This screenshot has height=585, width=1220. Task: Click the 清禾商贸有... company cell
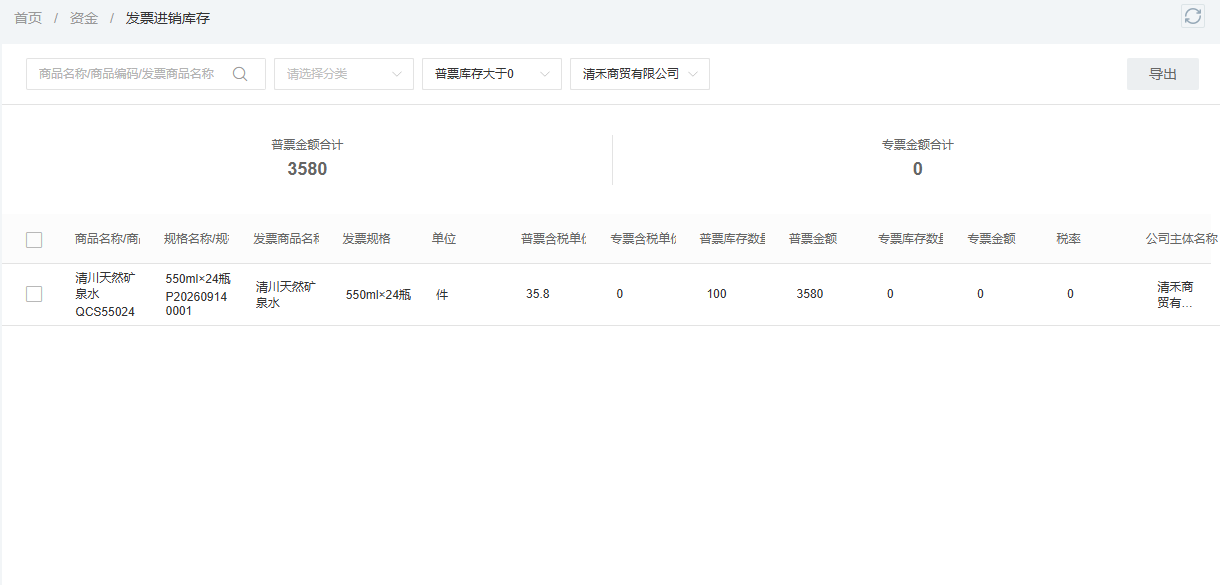coord(1175,294)
